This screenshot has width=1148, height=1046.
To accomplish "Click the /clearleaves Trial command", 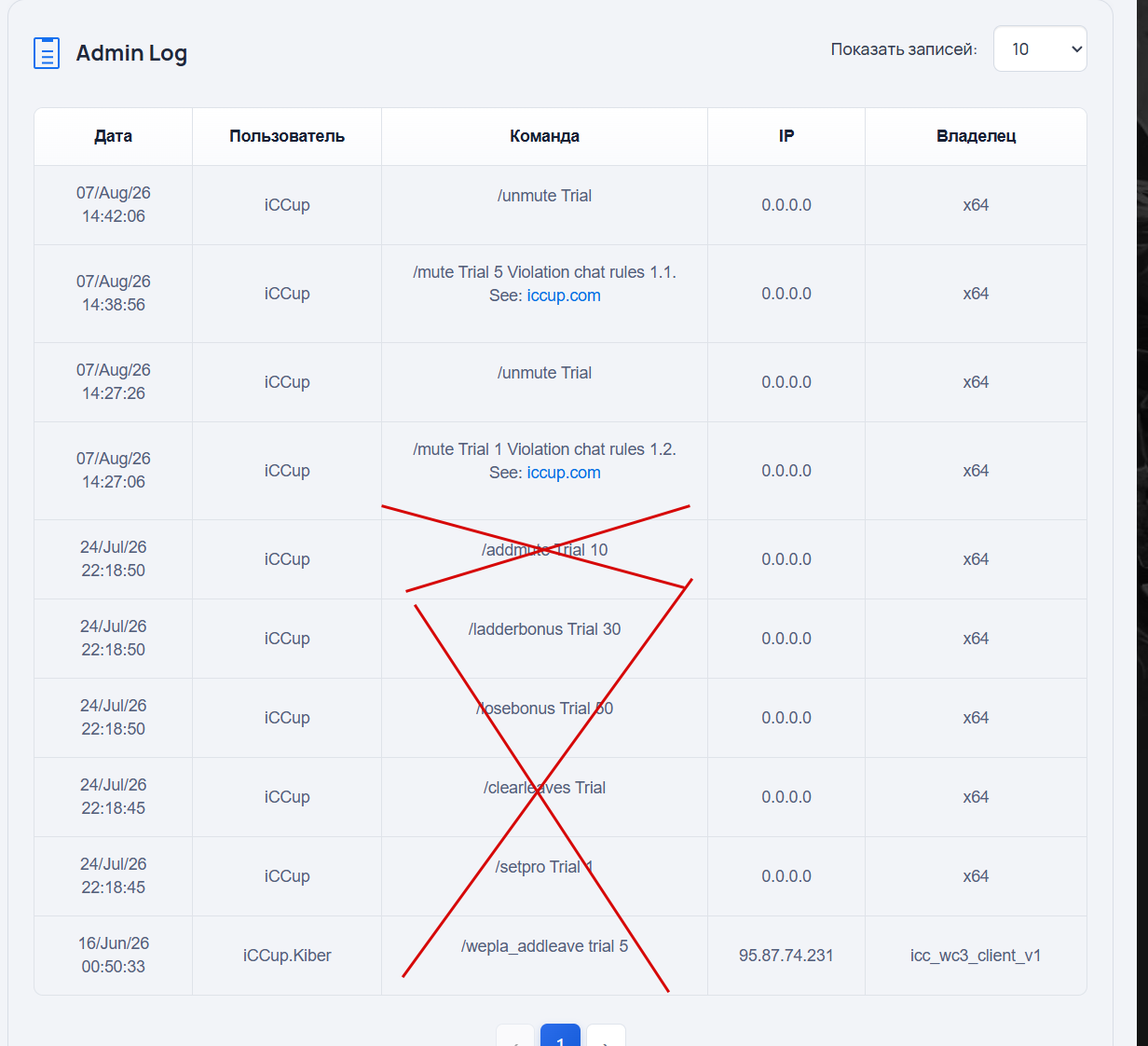I will [544, 788].
